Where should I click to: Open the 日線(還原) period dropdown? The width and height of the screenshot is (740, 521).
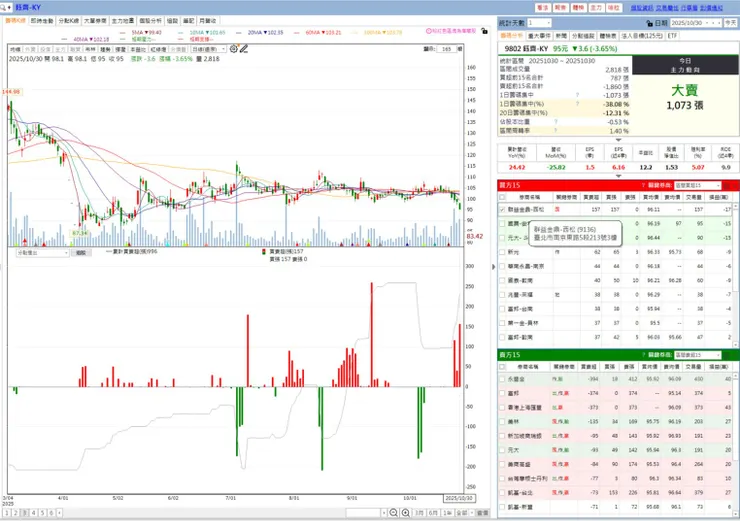(208, 49)
